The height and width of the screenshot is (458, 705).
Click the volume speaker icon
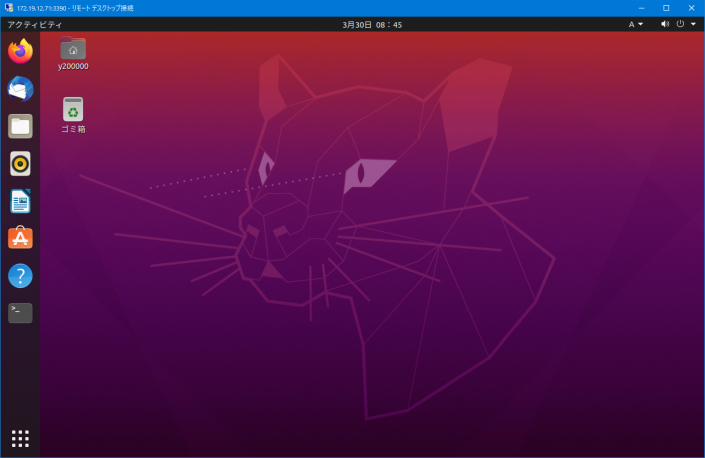[665, 24]
